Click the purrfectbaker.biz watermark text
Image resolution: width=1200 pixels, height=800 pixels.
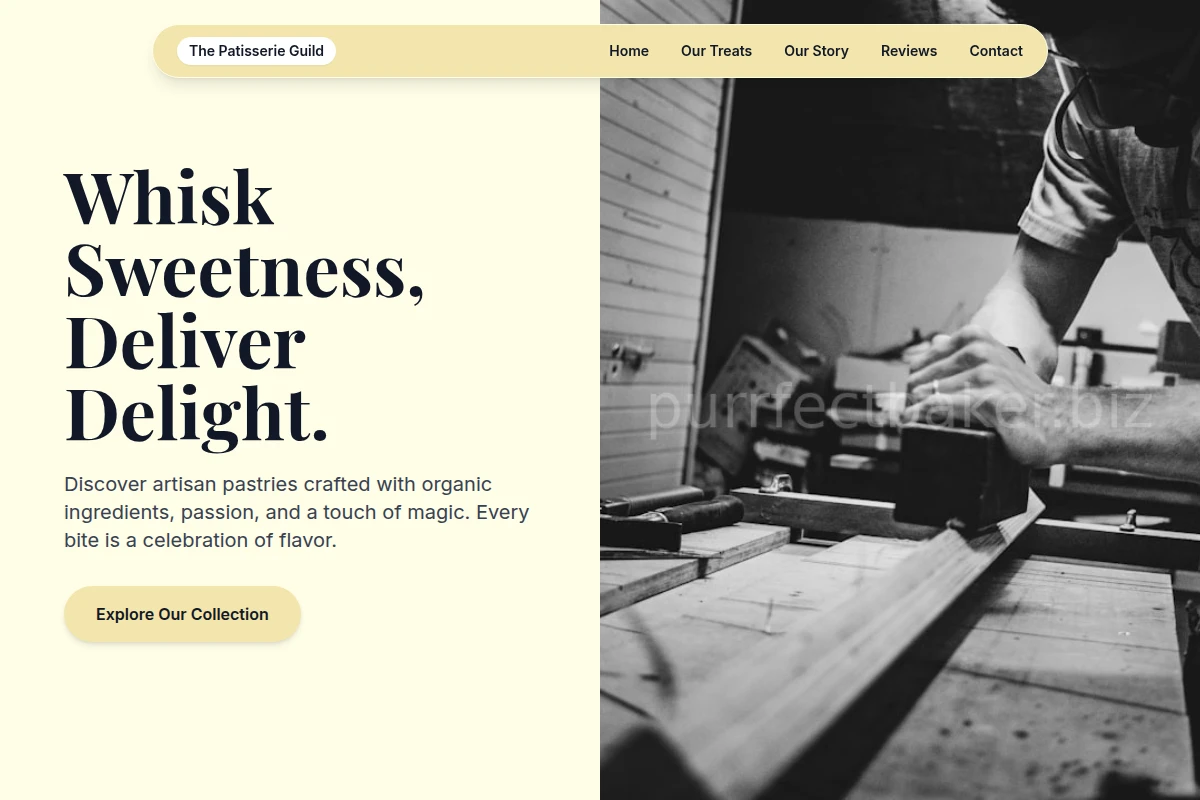900,410
